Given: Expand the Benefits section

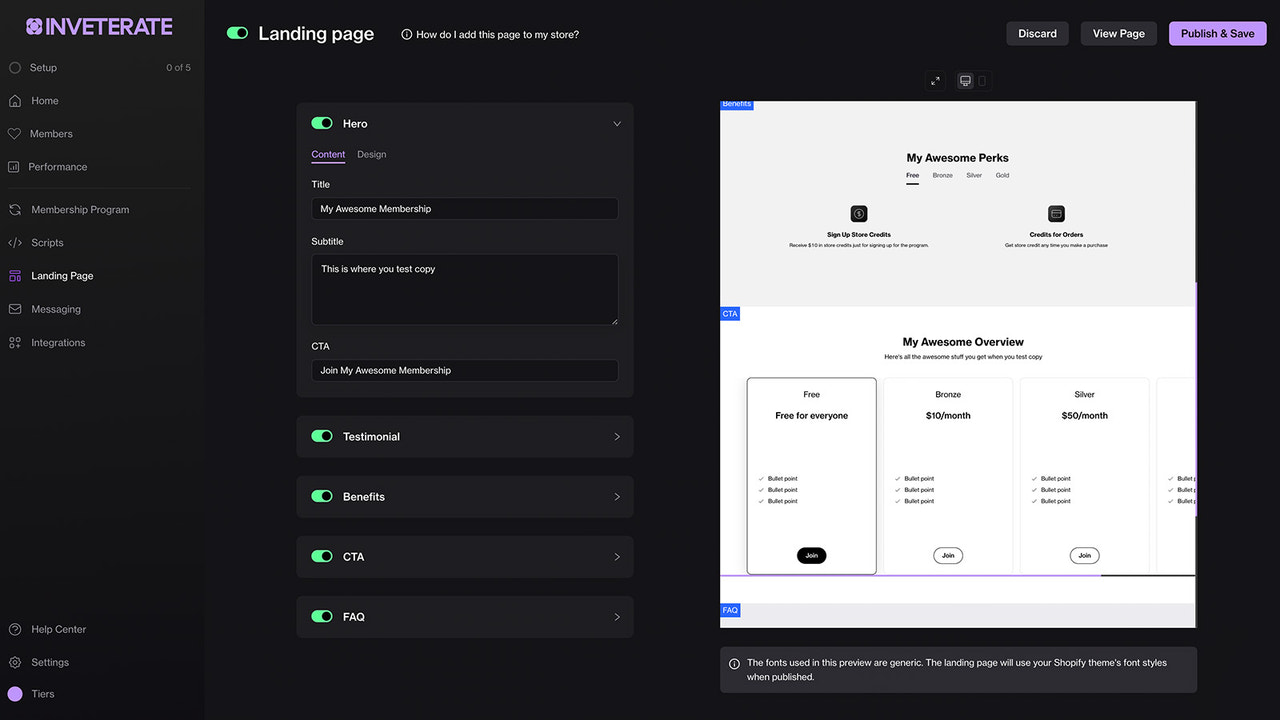Looking at the screenshot, I should pyautogui.click(x=616, y=496).
